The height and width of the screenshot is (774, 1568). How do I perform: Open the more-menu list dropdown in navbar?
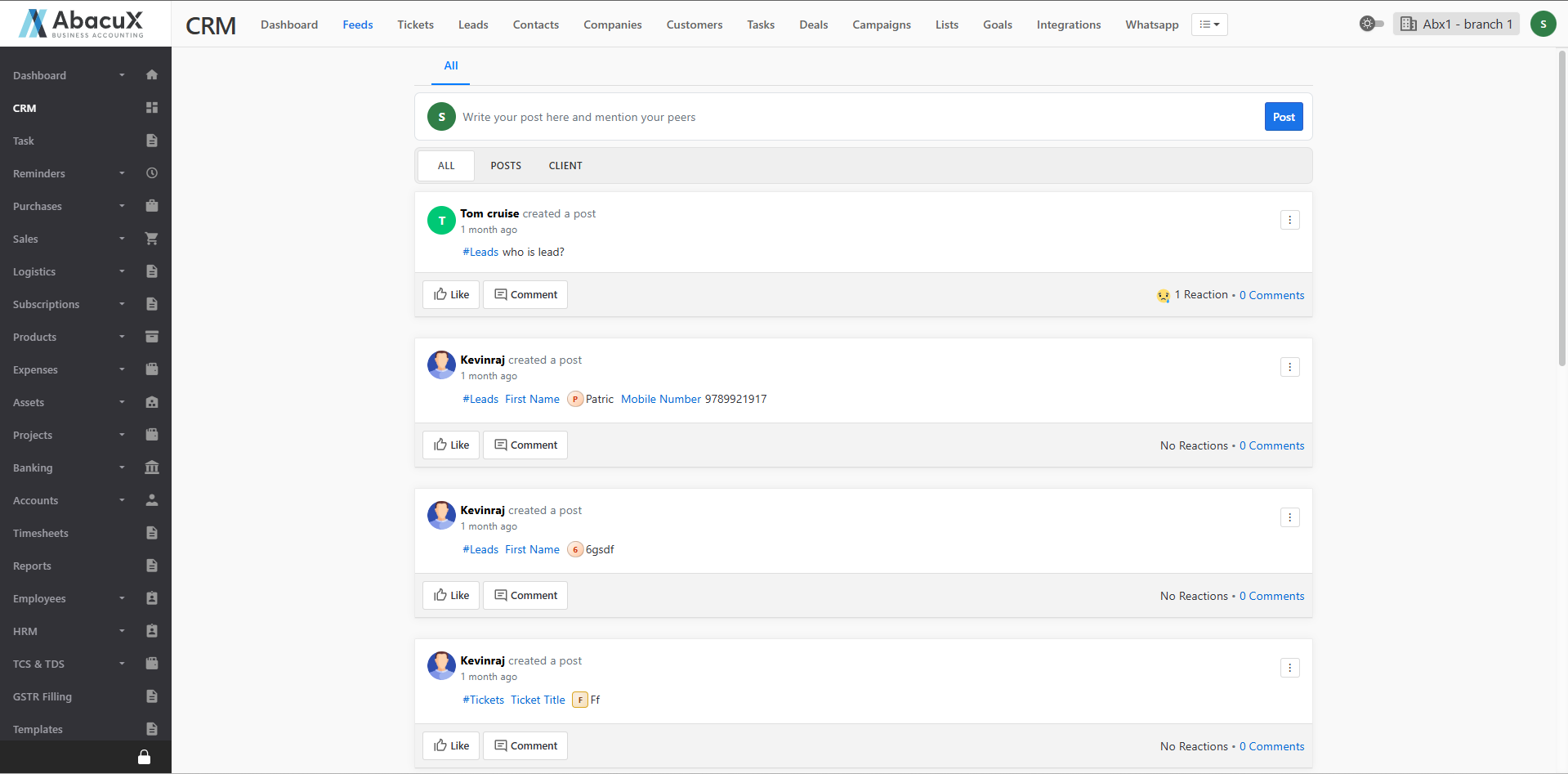coord(1208,25)
